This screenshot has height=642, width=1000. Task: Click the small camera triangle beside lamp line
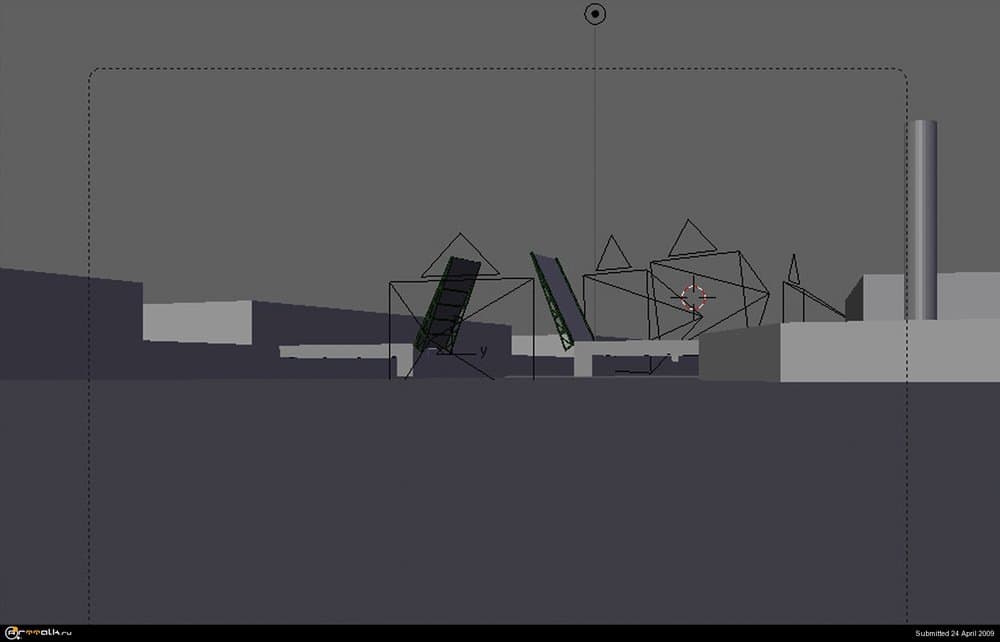tap(613, 254)
